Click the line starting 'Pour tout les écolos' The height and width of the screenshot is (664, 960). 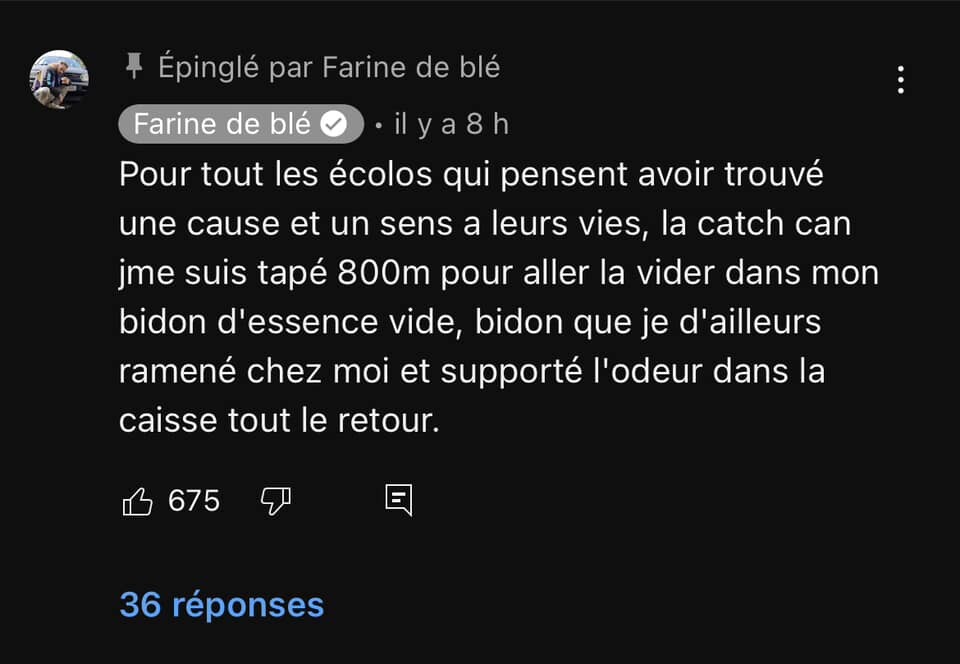pyautogui.click(x=471, y=174)
